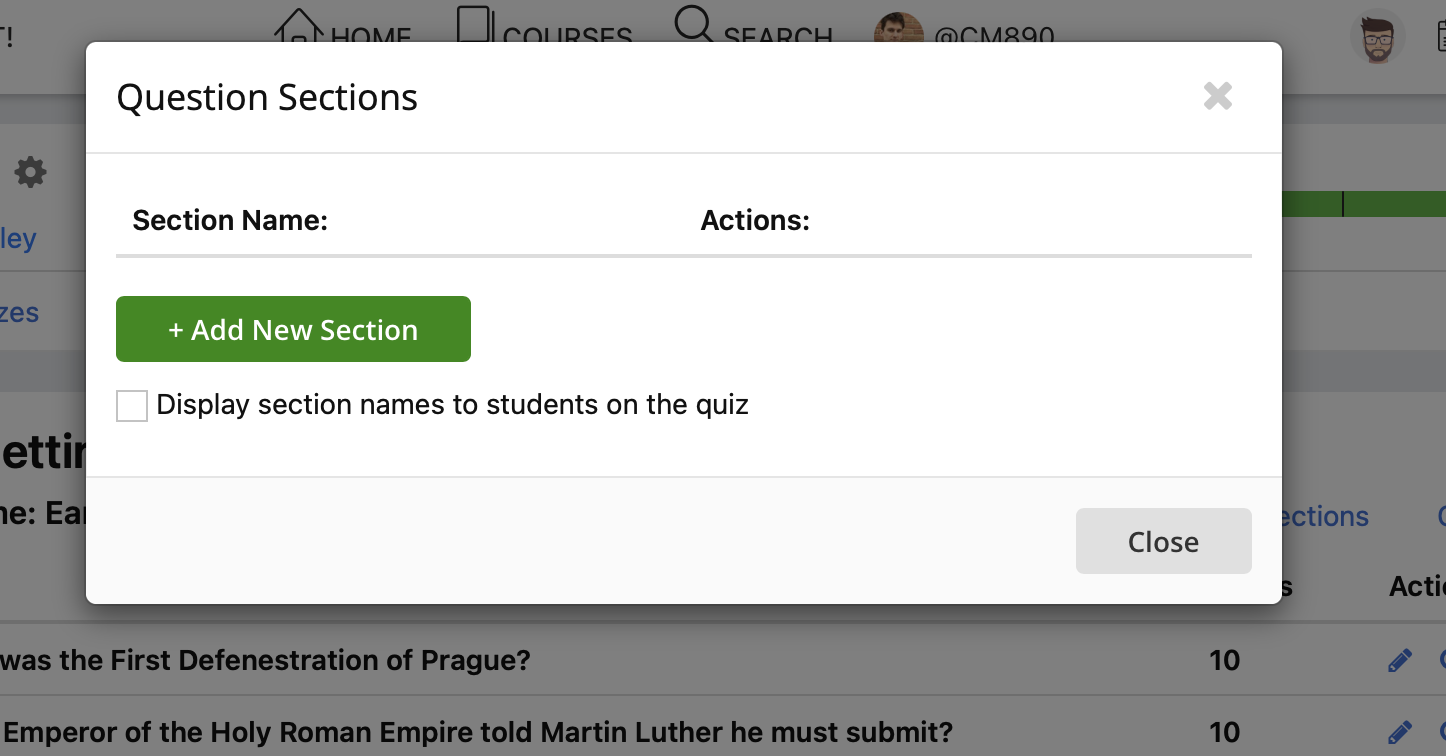Click the gray Close button
This screenshot has height=756, width=1446.
(x=1163, y=541)
